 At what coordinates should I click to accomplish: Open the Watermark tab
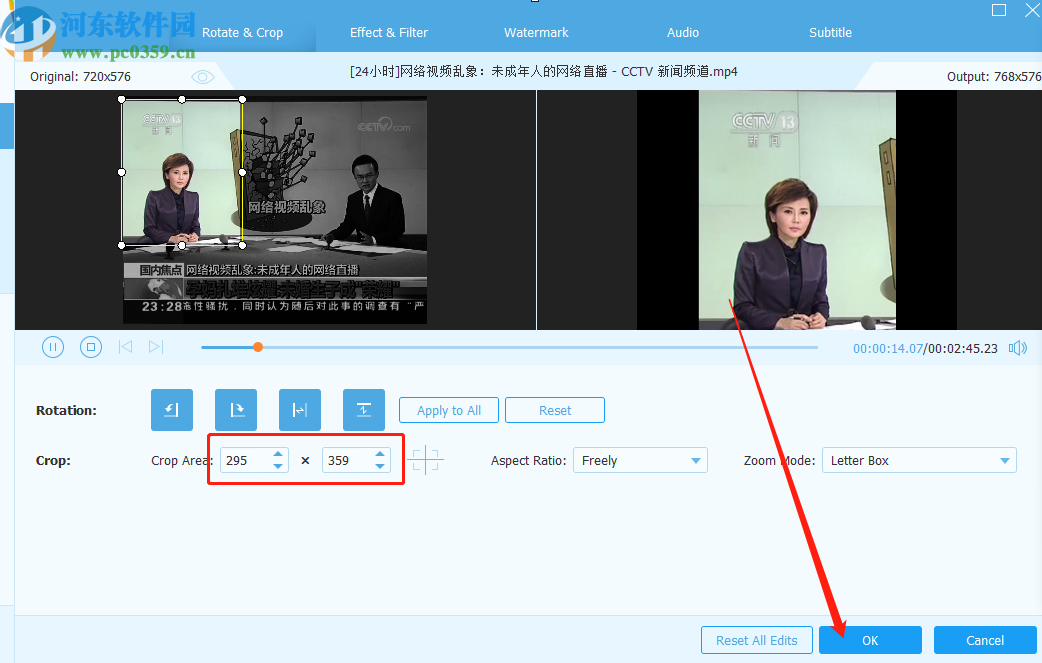(x=535, y=32)
